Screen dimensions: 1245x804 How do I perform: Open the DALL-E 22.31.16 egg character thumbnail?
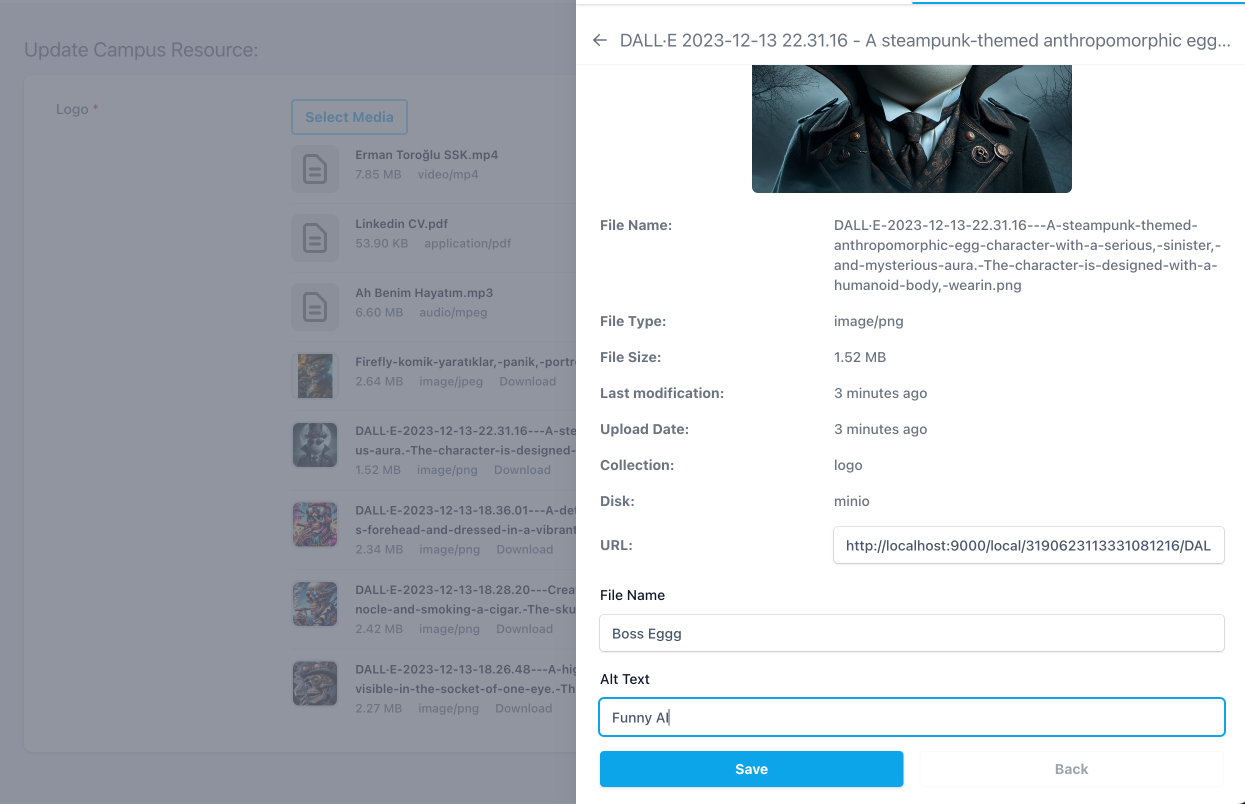click(x=315, y=445)
